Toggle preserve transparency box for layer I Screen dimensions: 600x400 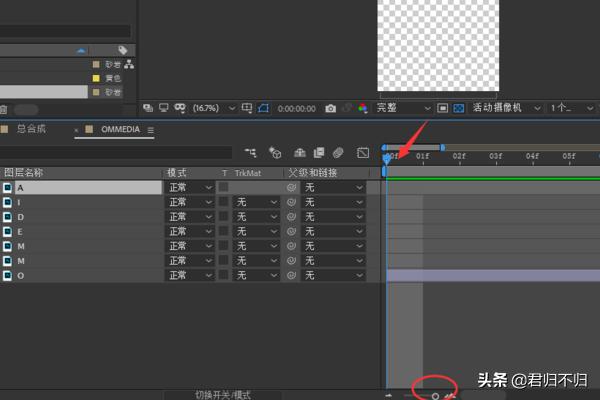point(223,202)
